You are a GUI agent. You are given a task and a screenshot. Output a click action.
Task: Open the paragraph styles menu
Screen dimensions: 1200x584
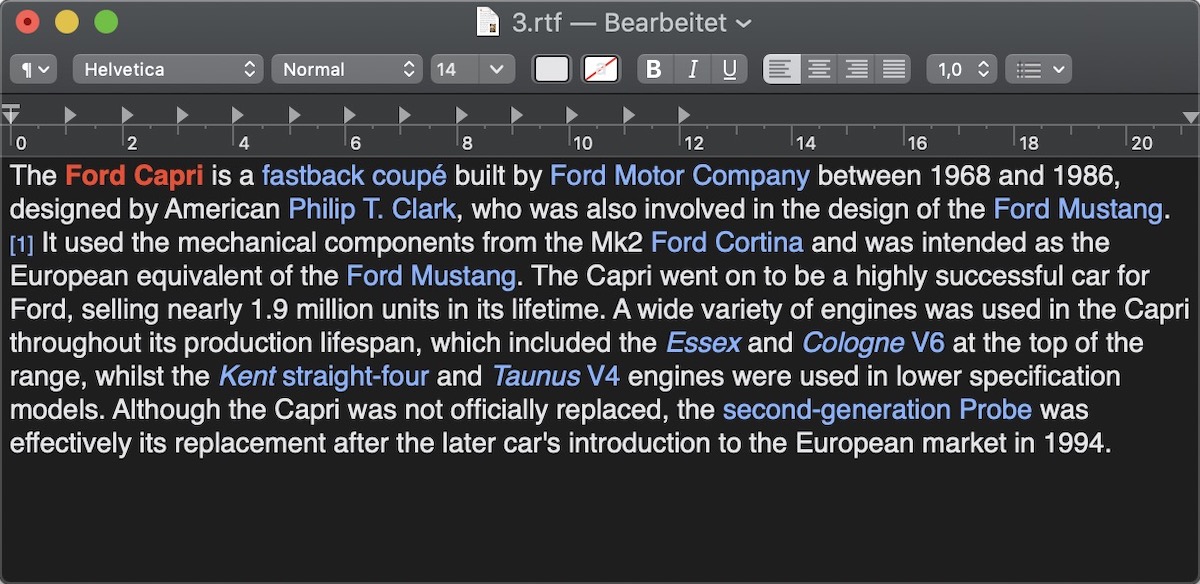tap(33, 69)
